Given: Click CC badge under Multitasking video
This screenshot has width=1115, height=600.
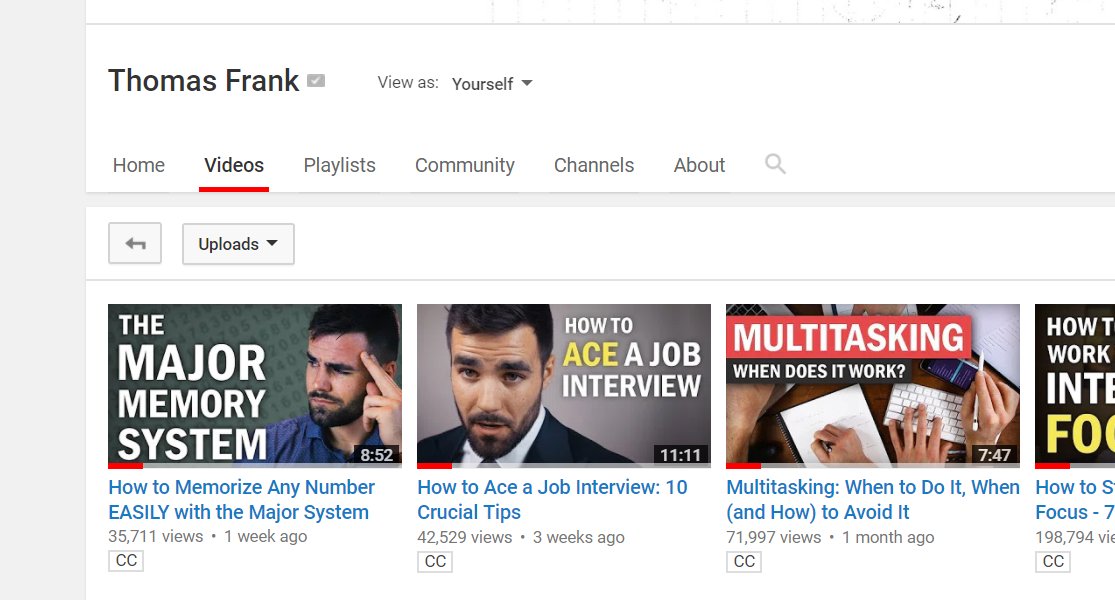Looking at the screenshot, I should pyautogui.click(x=744, y=561).
